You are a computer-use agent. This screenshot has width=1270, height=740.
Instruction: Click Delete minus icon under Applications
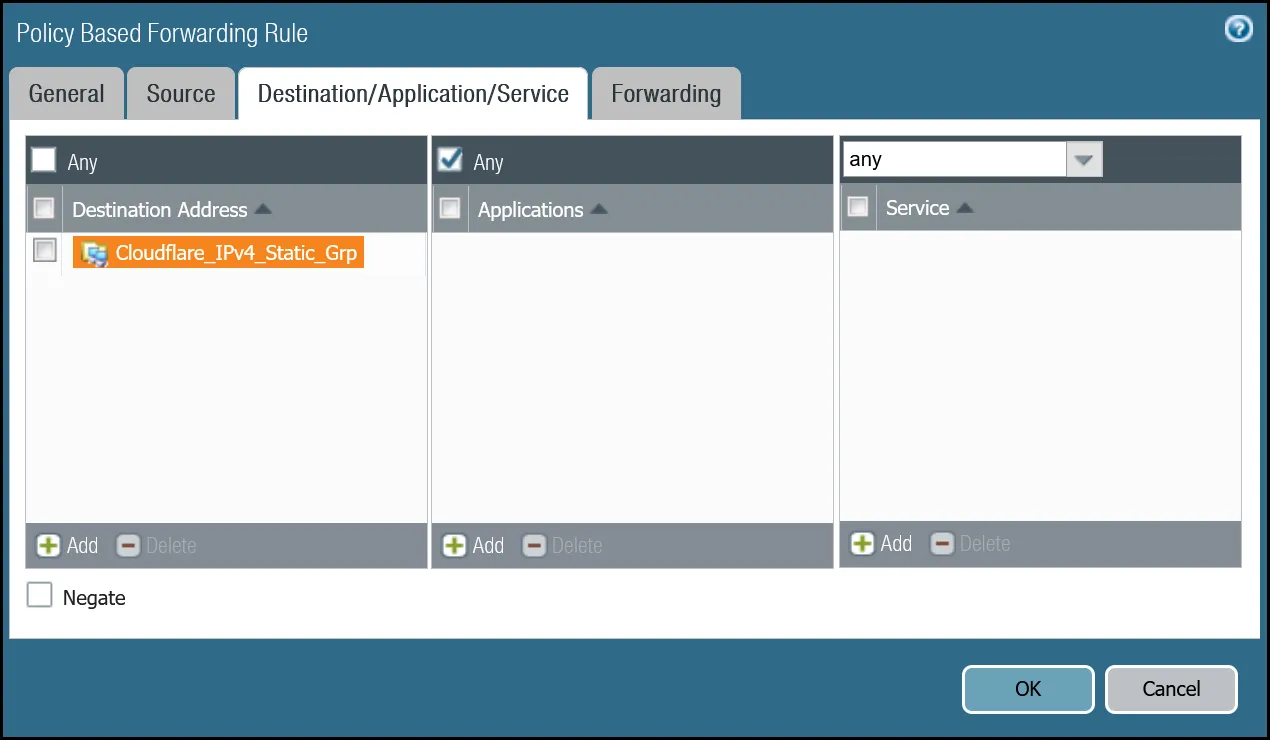point(534,546)
